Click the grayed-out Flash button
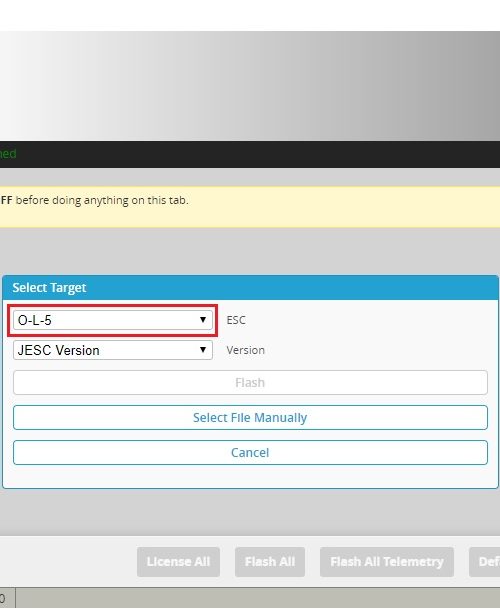 point(250,383)
